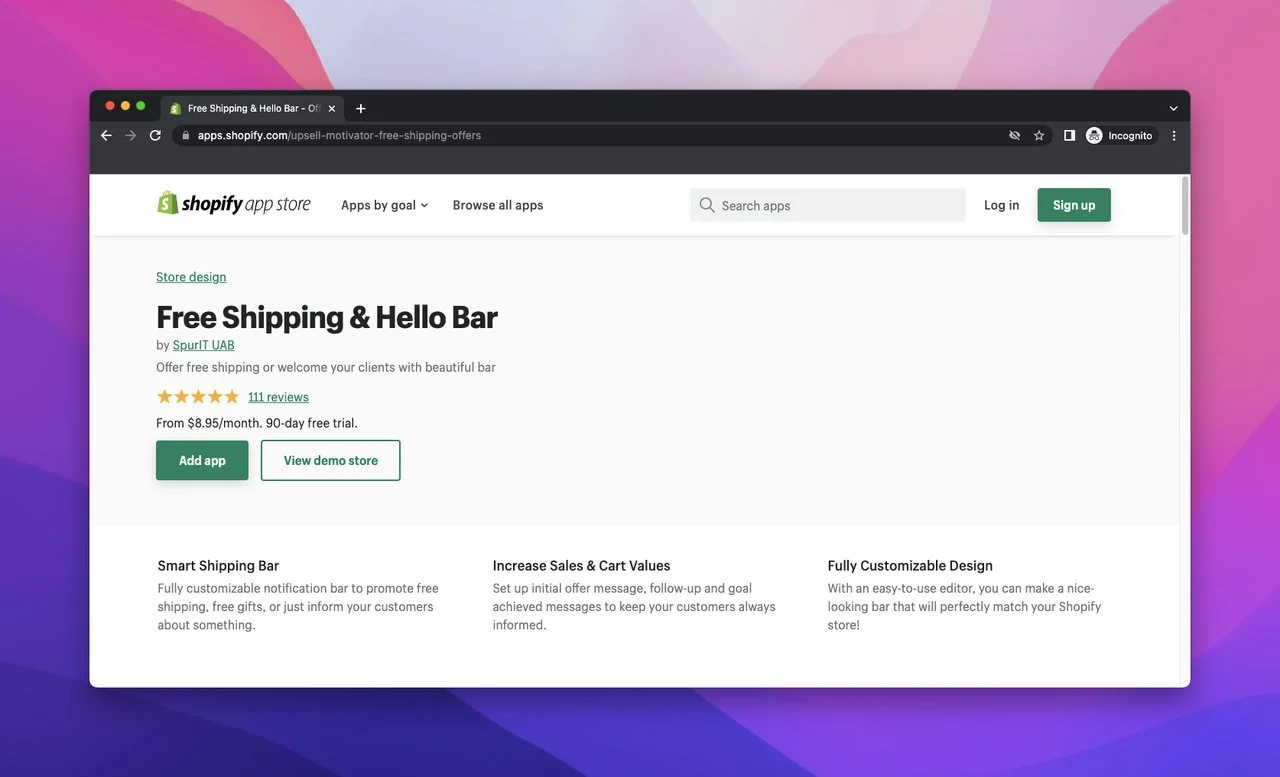
Task: Click the browser forward arrow
Action: pyautogui.click(x=130, y=135)
